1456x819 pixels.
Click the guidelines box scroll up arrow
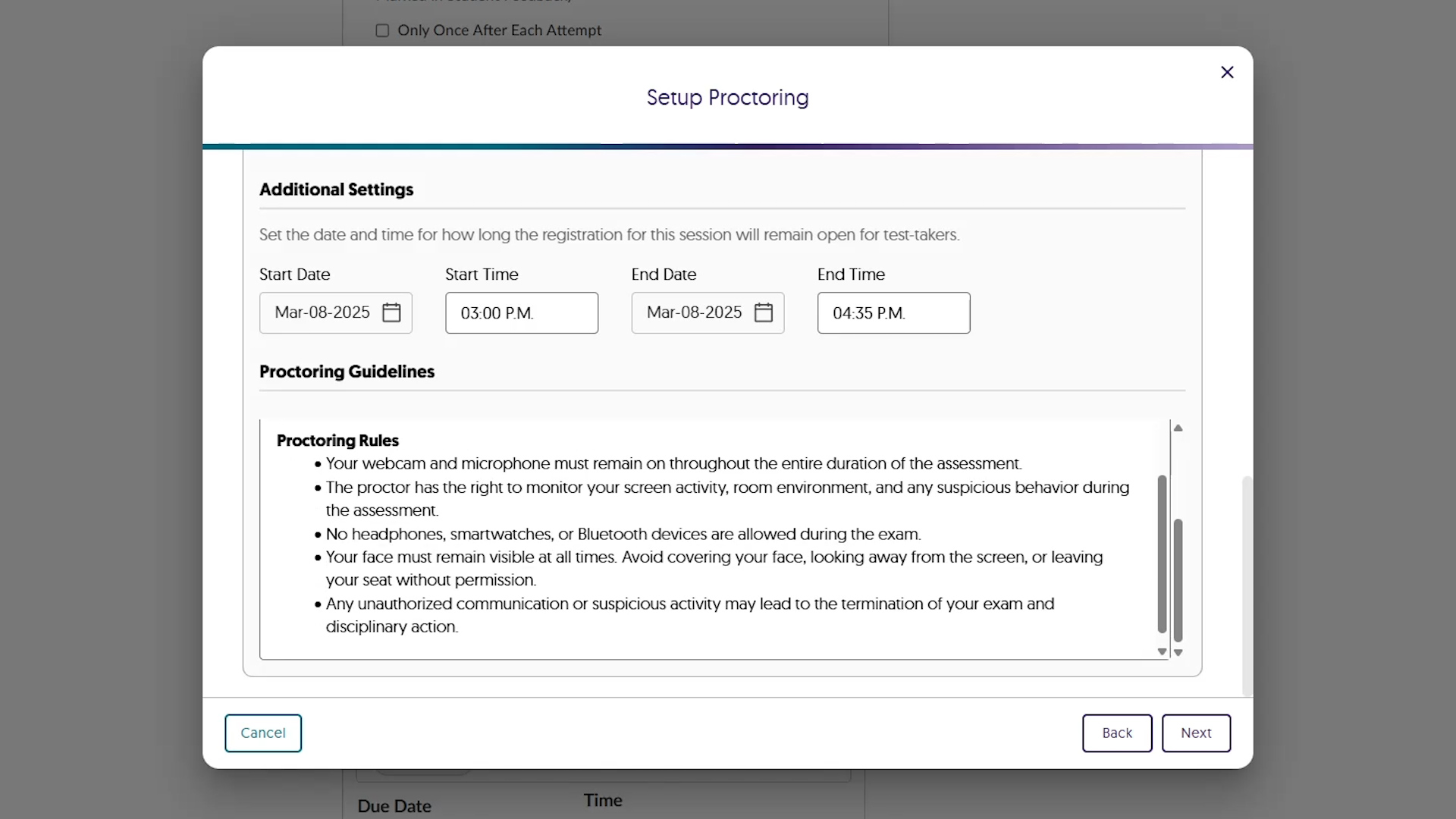(1178, 428)
